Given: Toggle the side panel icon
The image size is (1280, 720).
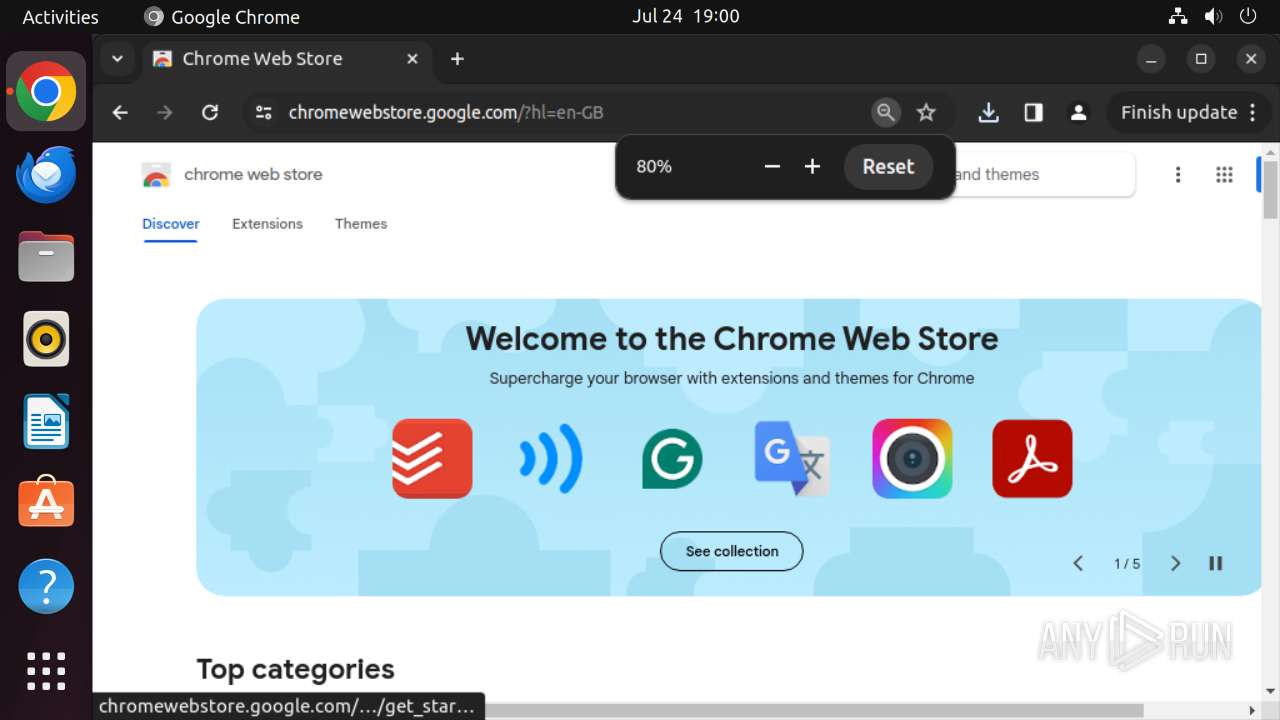Looking at the screenshot, I should pyautogui.click(x=1034, y=113).
